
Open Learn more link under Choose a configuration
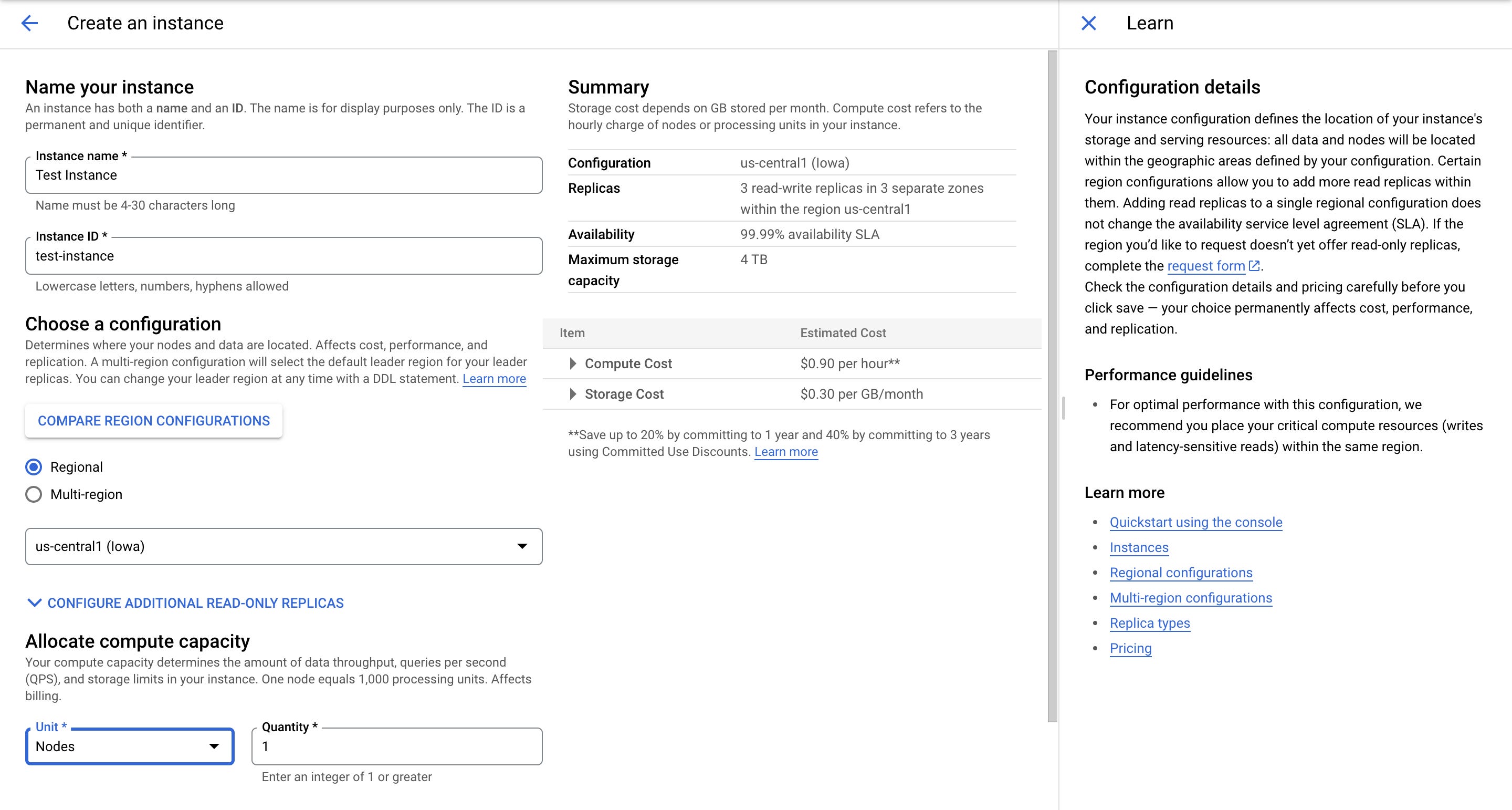(x=493, y=379)
